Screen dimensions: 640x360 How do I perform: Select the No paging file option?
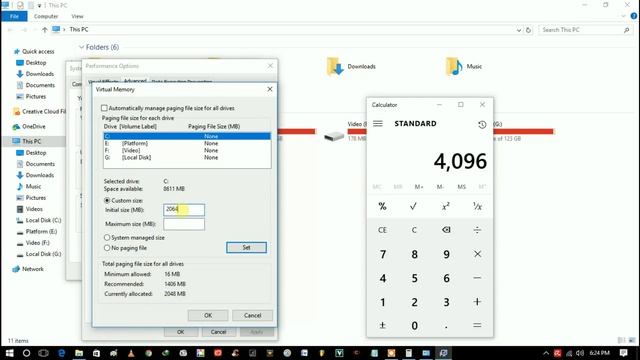[x=107, y=248]
